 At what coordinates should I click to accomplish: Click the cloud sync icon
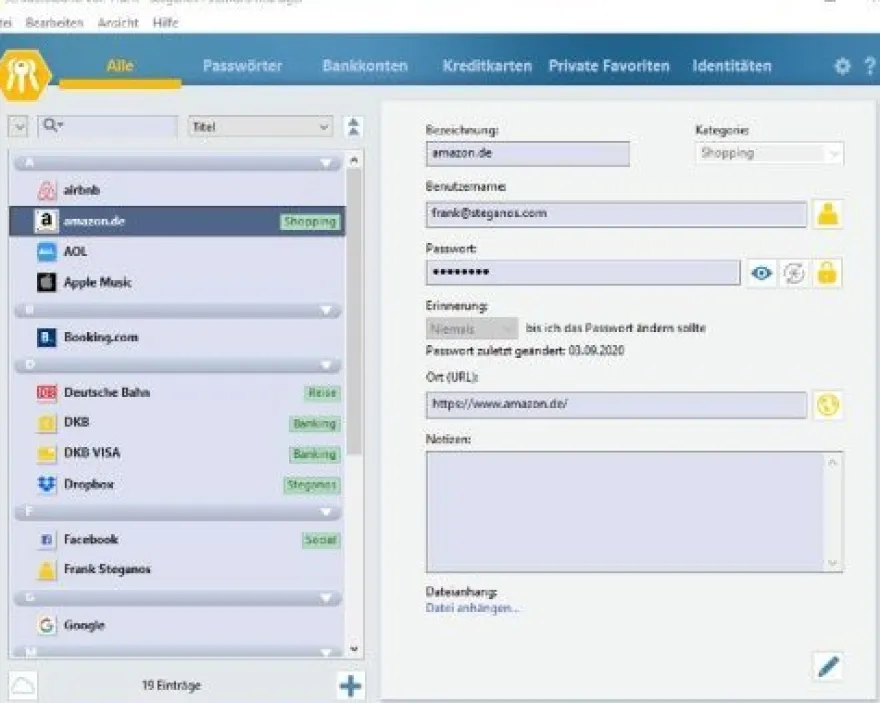pos(23,686)
